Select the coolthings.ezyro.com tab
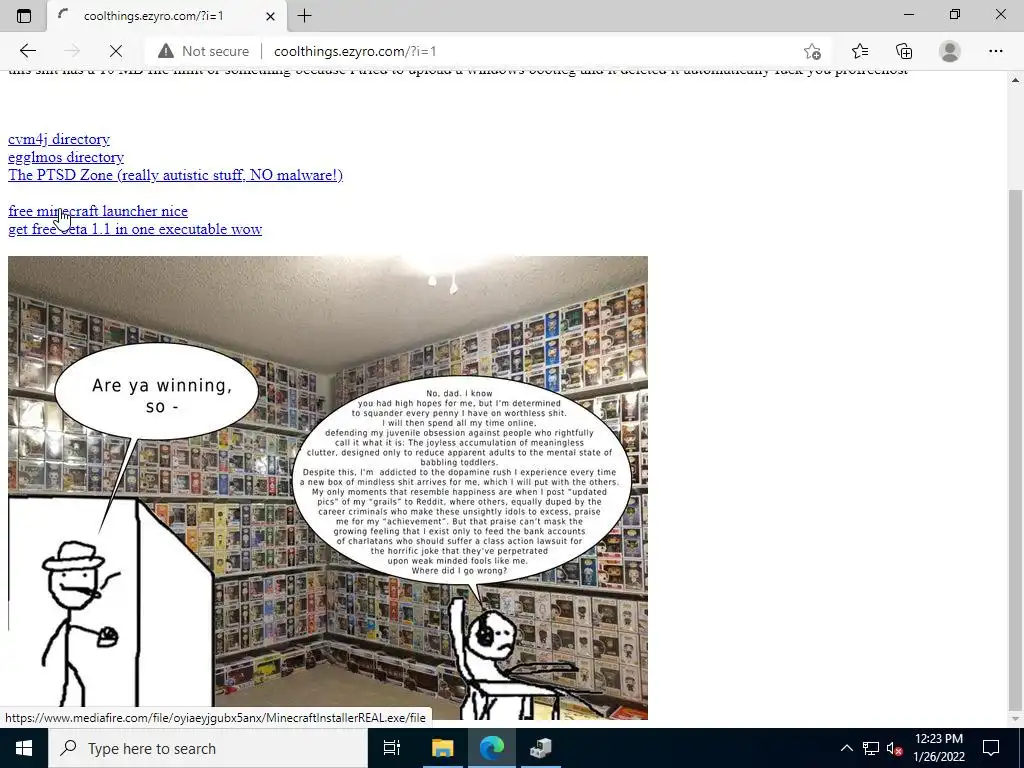 tap(167, 16)
